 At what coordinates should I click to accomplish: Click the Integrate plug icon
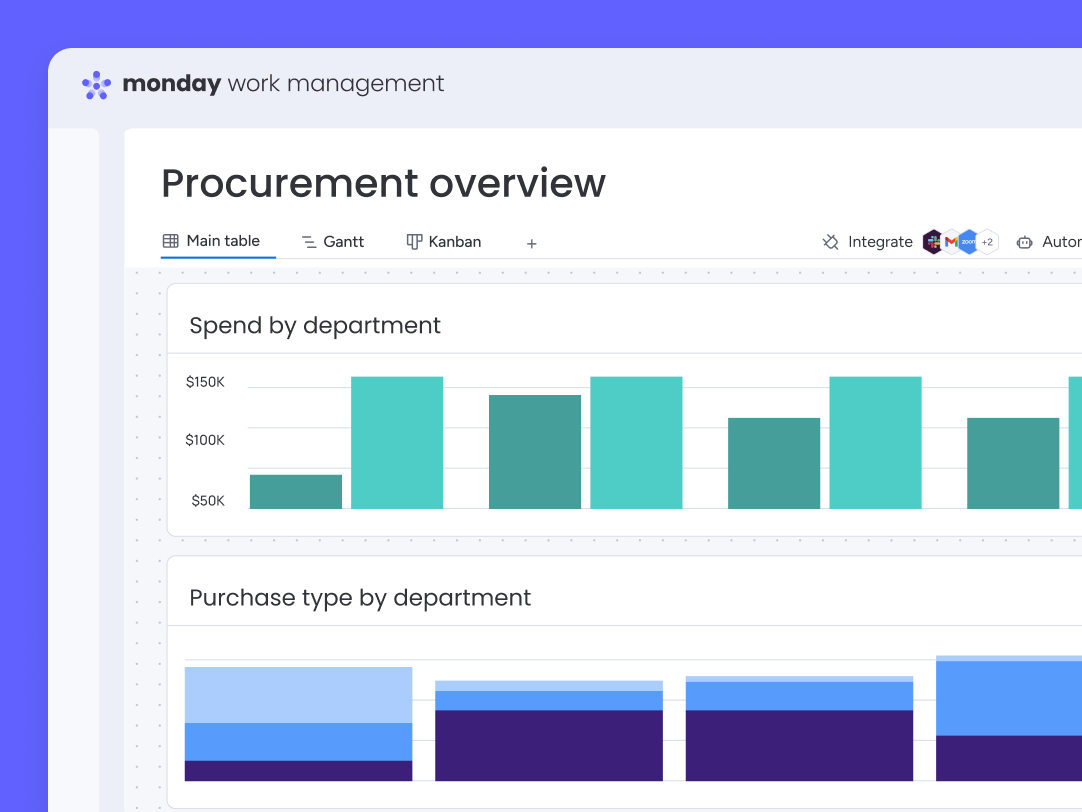pyautogui.click(x=831, y=241)
